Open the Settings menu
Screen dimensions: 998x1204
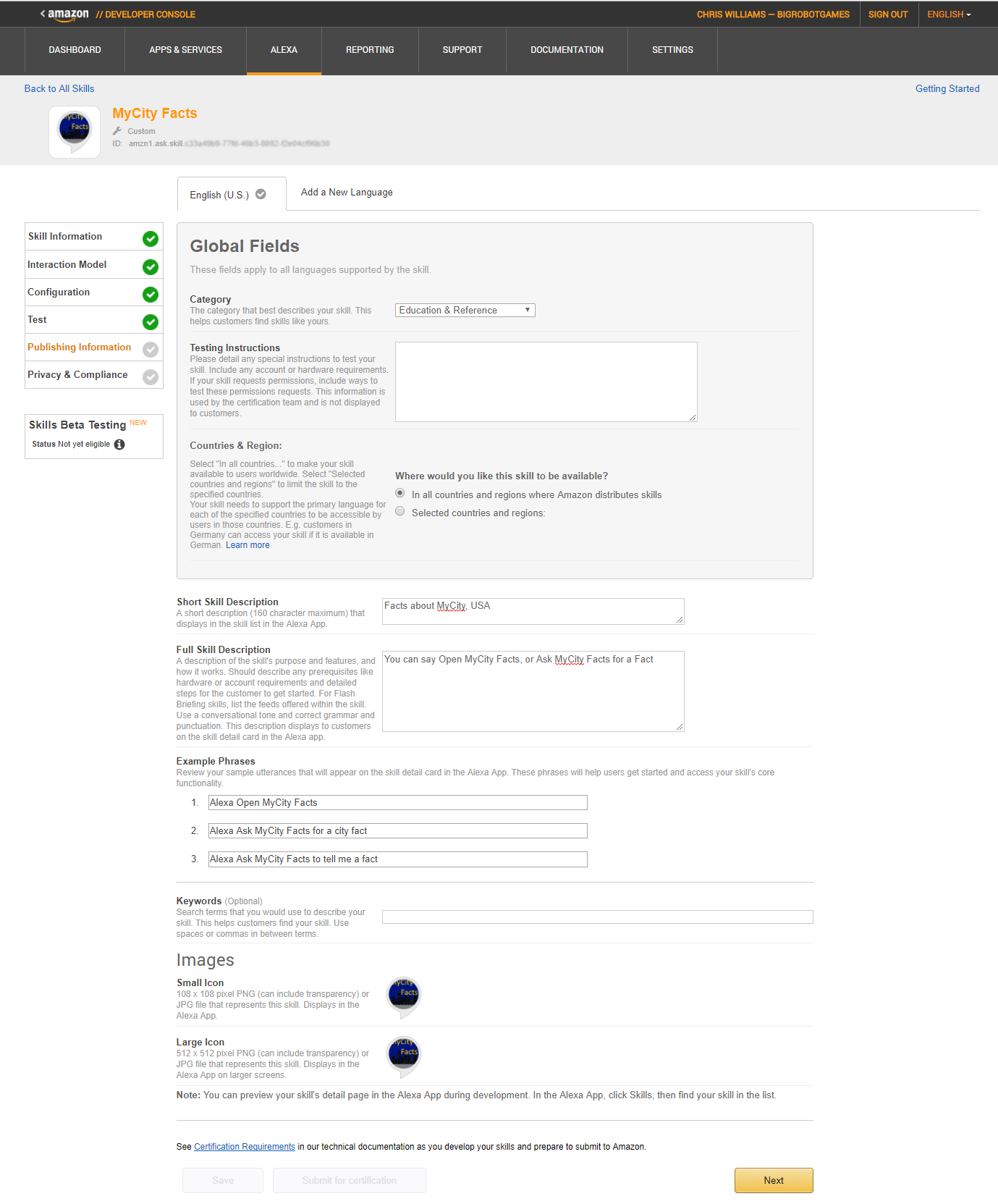click(x=673, y=50)
